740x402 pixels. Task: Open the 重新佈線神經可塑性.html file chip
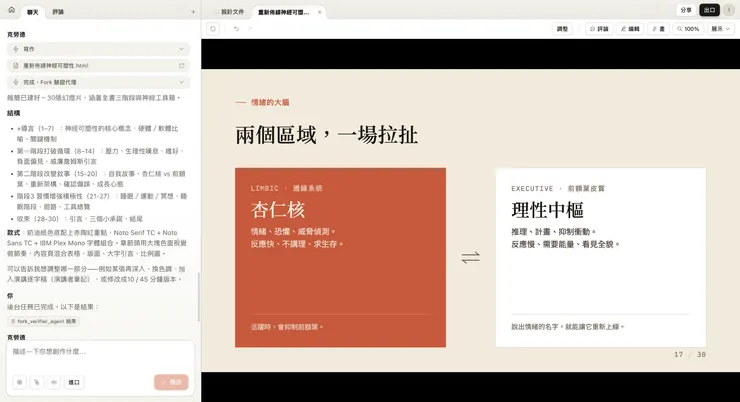pyautogui.click(x=98, y=66)
